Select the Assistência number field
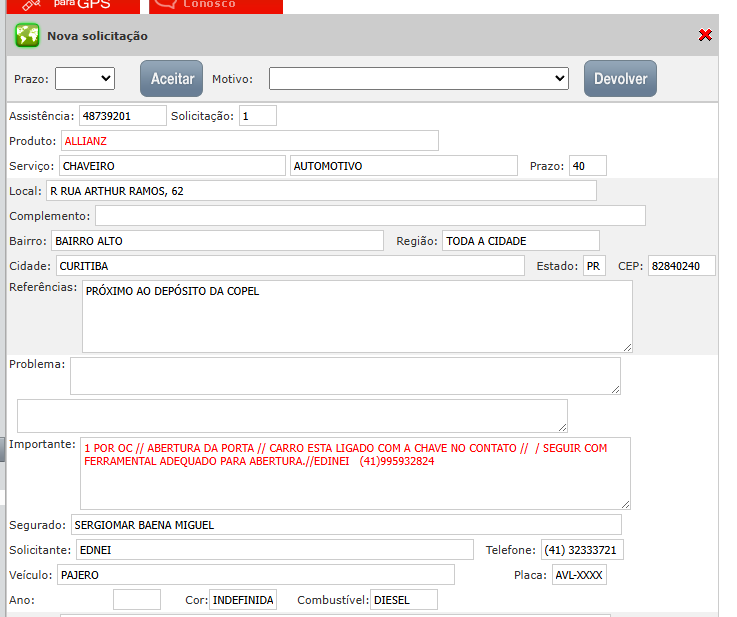Screen dimensions: 737x617 click(123, 116)
